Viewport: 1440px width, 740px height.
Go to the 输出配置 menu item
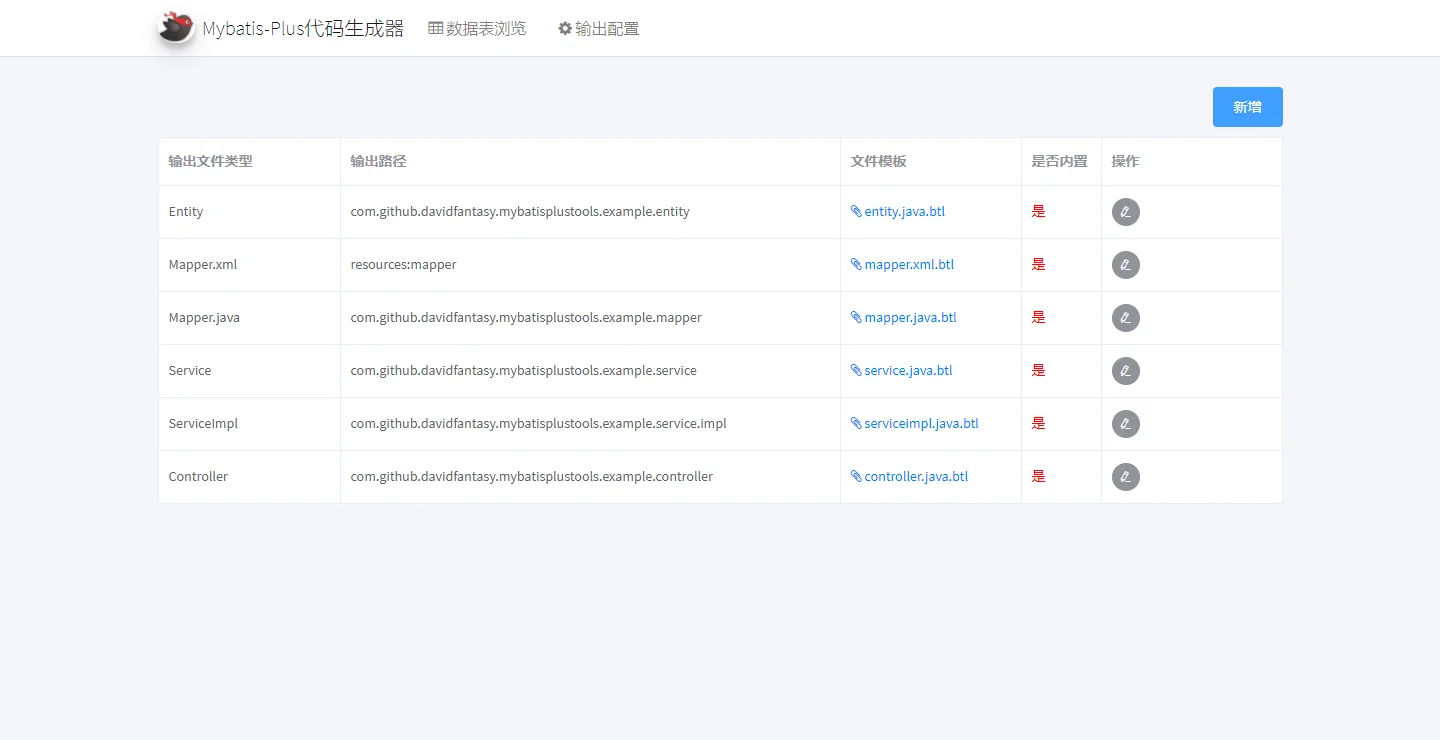point(598,29)
